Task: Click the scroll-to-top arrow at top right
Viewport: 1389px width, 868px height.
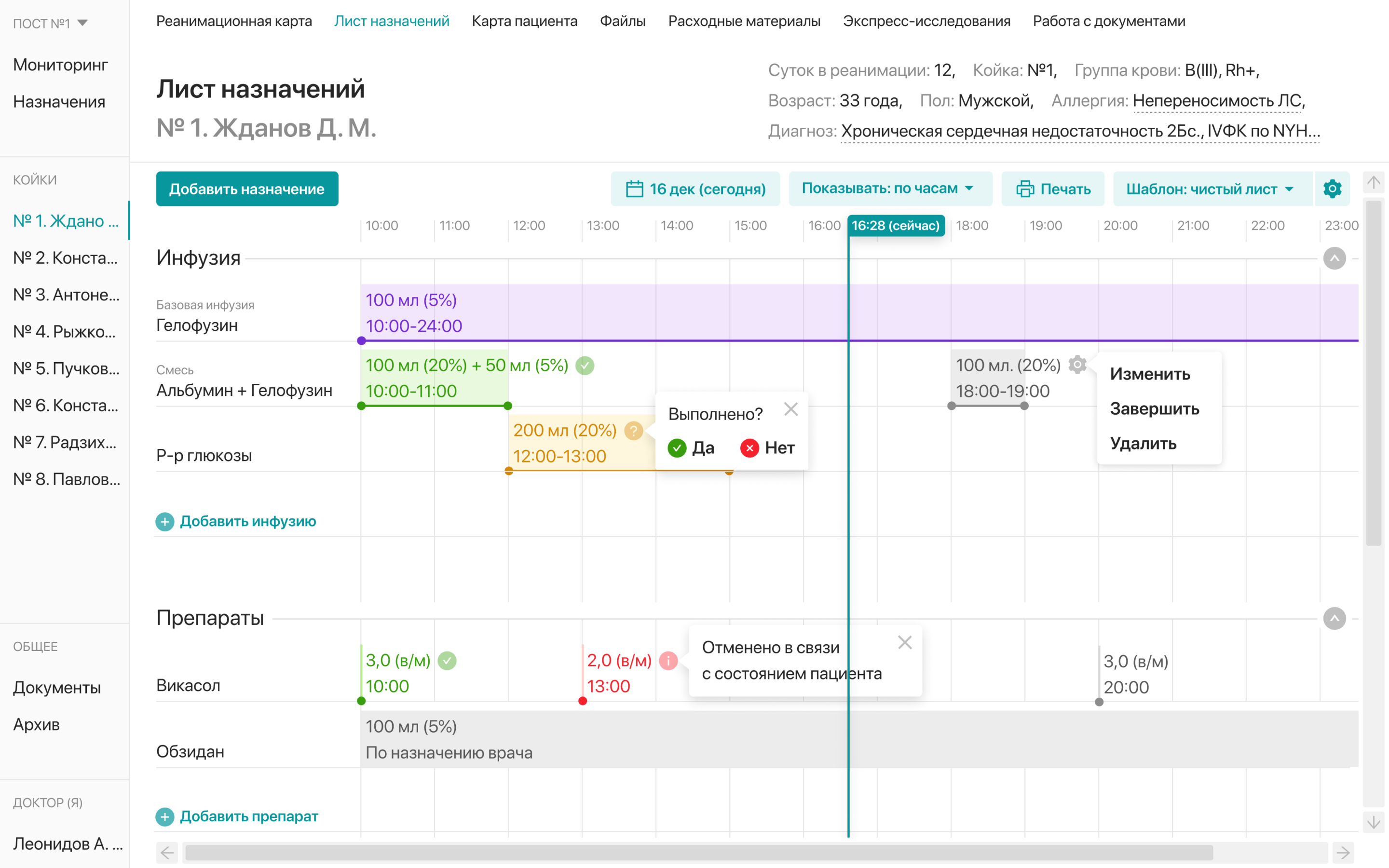Action: [x=1374, y=182]
